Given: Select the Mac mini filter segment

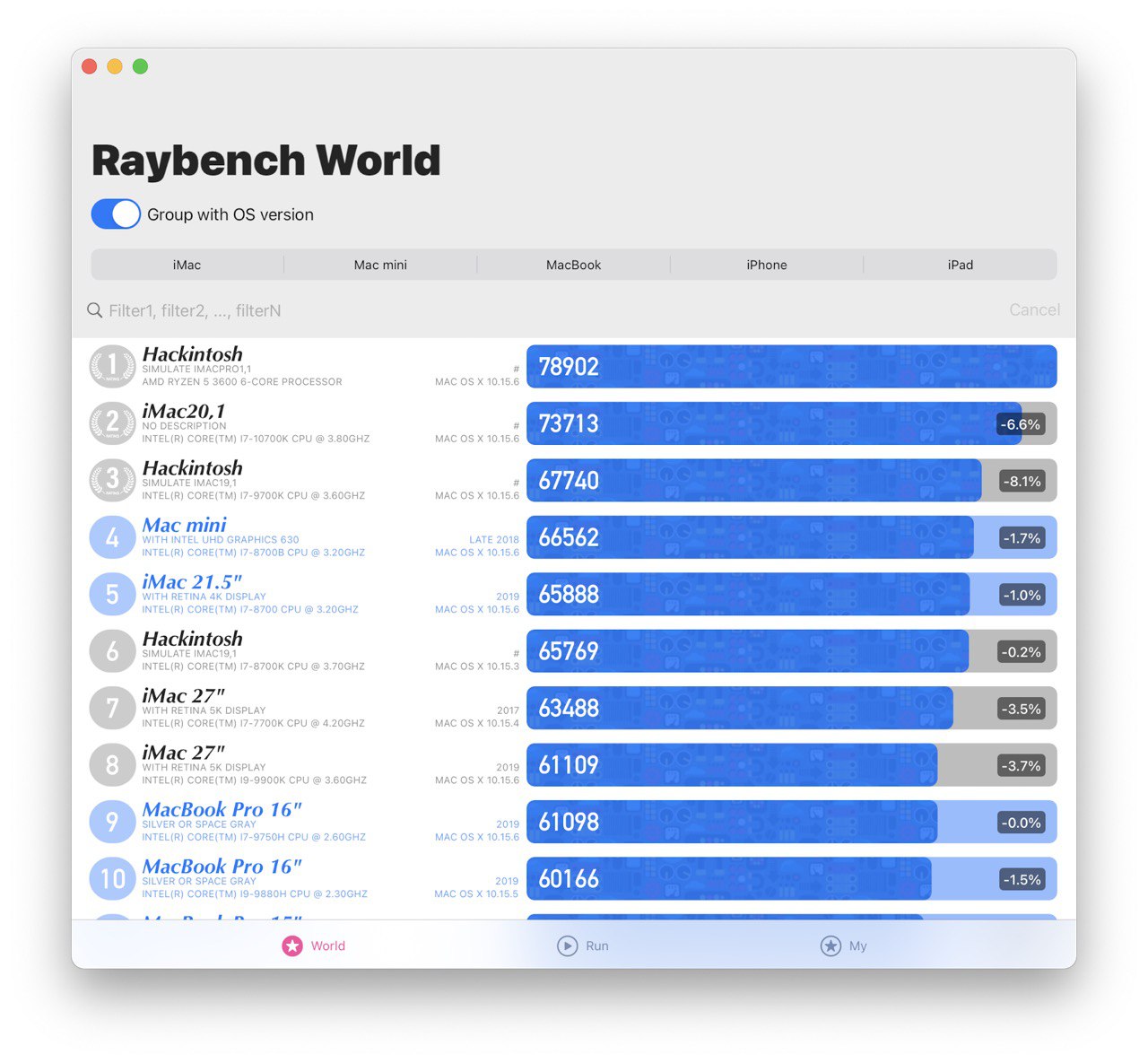Looking at the screenshot, I should point(380,265).
